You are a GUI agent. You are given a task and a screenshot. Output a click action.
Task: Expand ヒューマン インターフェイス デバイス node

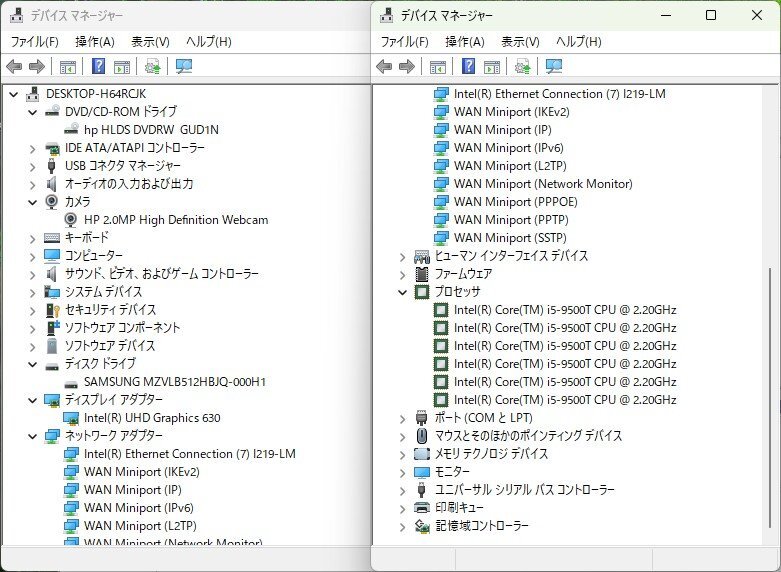(402, 257)
